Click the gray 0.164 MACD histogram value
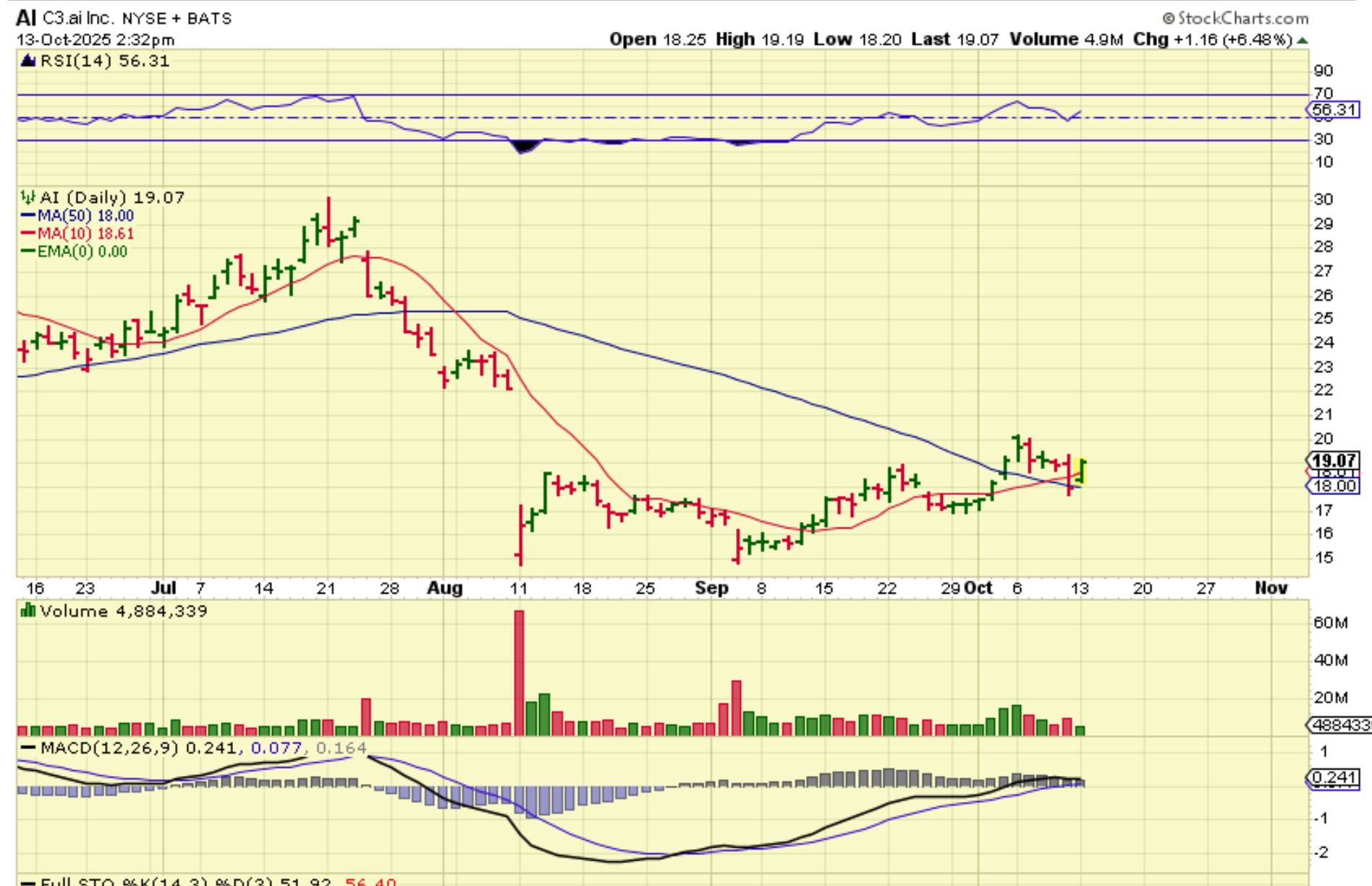 click(x=342, y=748)
